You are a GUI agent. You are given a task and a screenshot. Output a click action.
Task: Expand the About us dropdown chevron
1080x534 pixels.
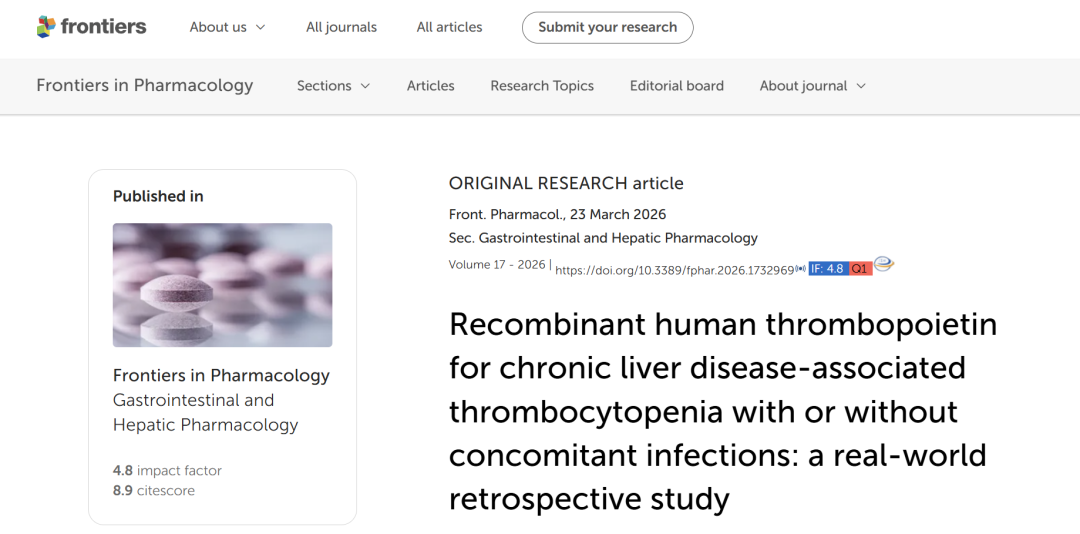pyautogui.click(x=260, y=28)
